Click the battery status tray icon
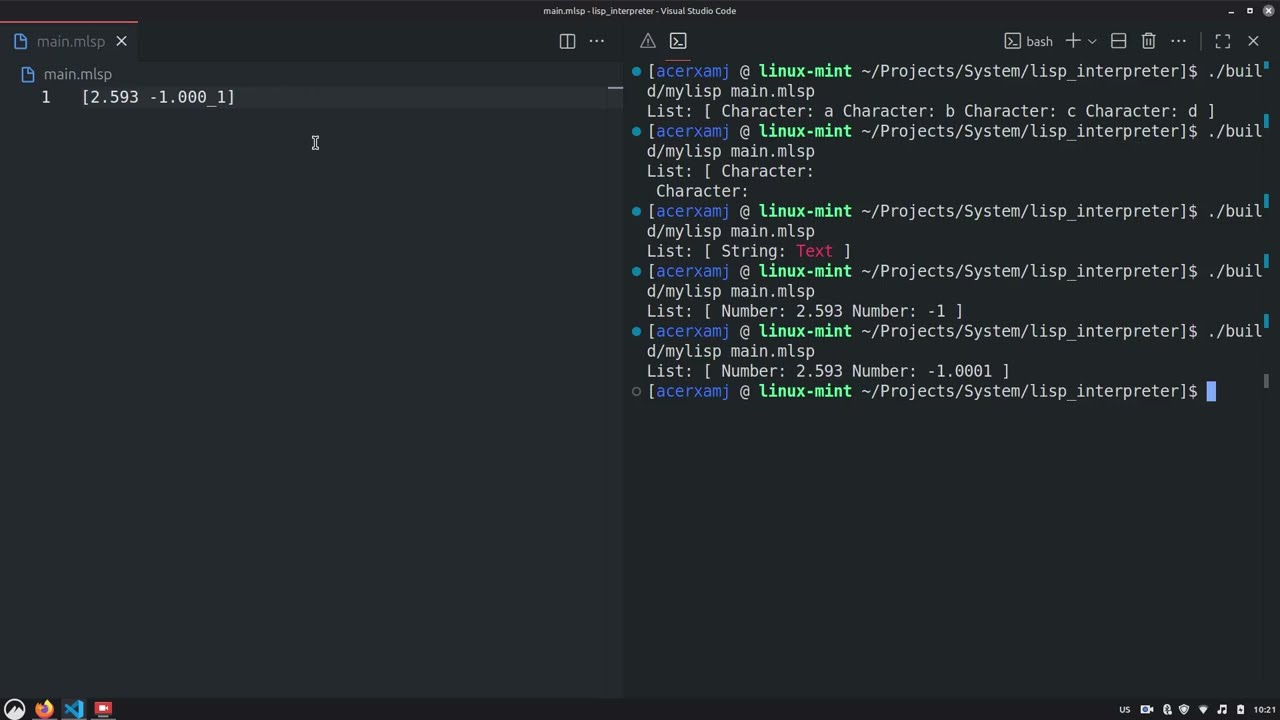 (1241, 710)
